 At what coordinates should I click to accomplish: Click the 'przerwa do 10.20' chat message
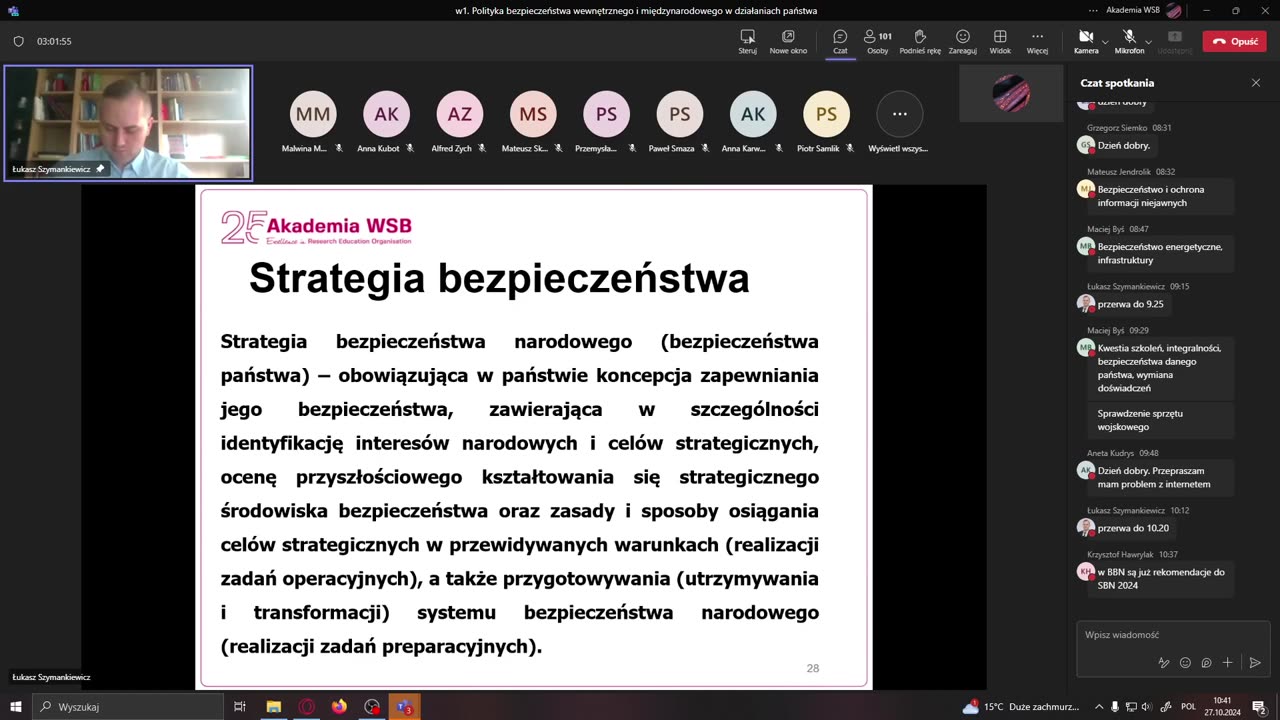pos(1132,528)
